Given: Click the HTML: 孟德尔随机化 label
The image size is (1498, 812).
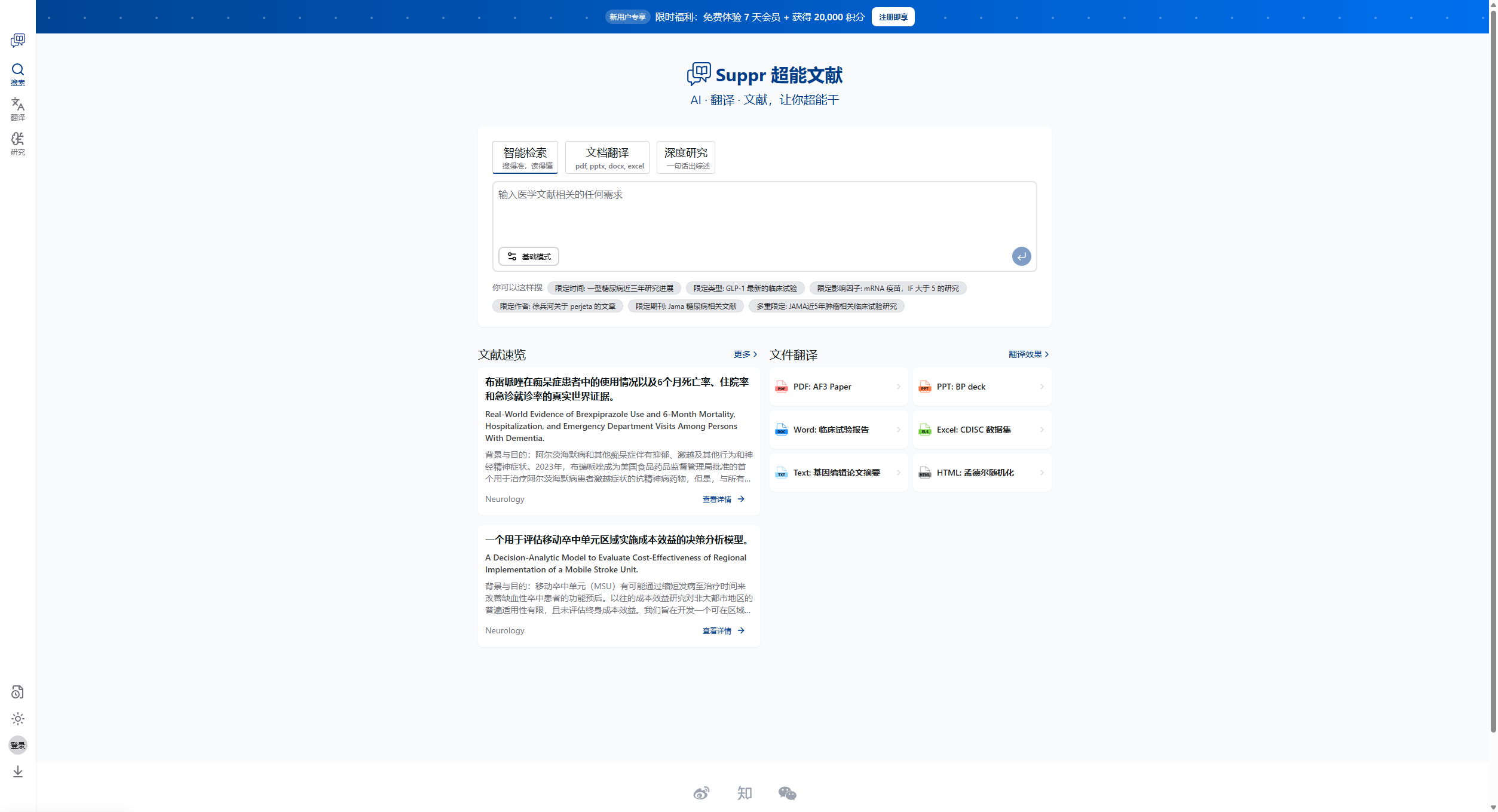Looking at the screenshot, I should point(975,473).
